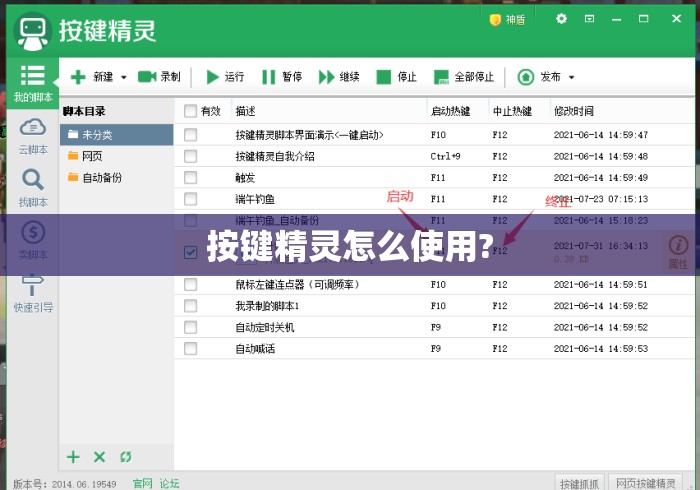Select the 未分类 folder
This screenshot has height=490, width=700.
[x=117, y=135]
